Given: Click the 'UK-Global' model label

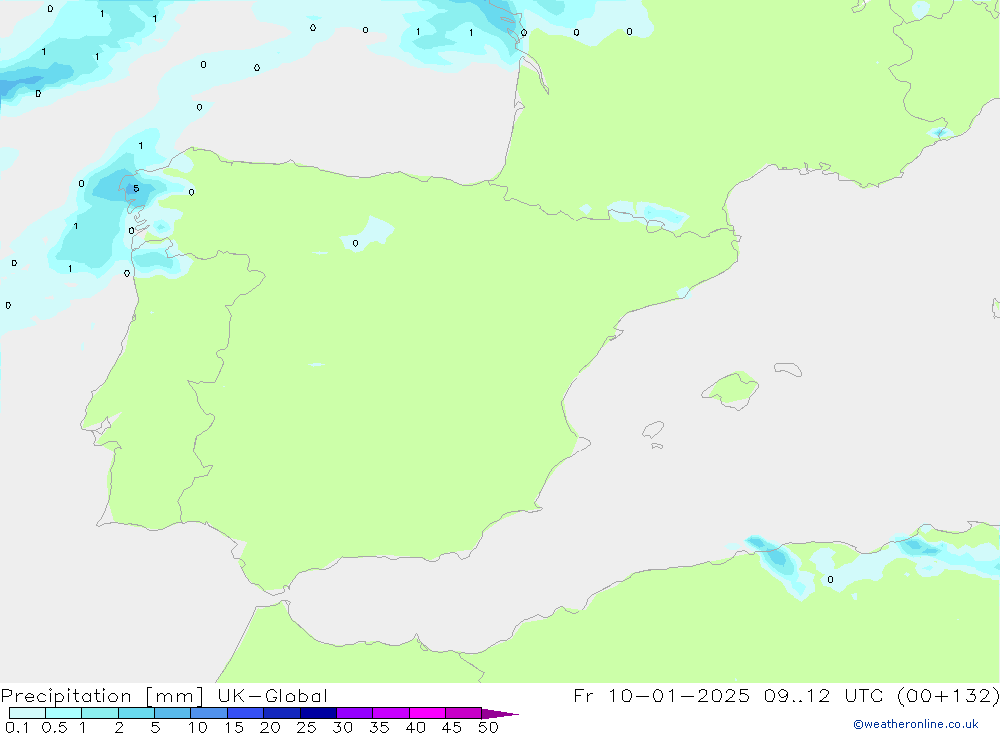Looking at the screenshot, I should tap(272, 696).
